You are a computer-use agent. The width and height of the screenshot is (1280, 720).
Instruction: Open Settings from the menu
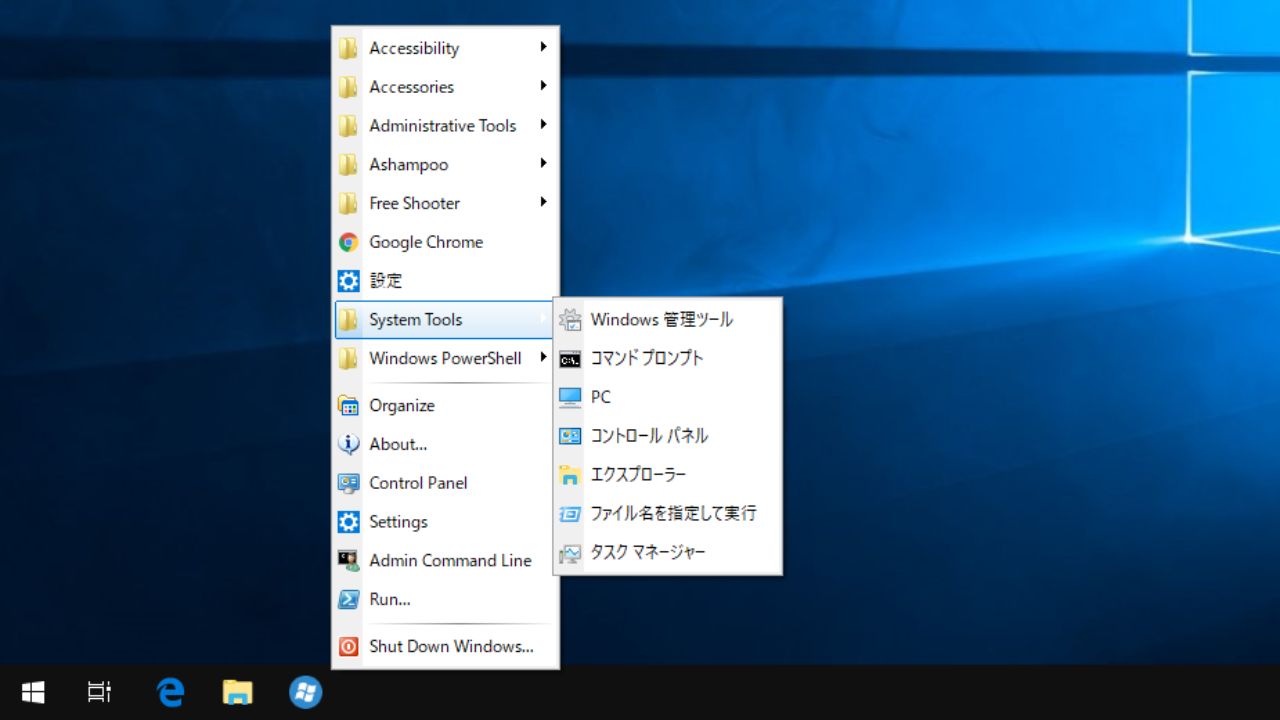coord(445,522)
